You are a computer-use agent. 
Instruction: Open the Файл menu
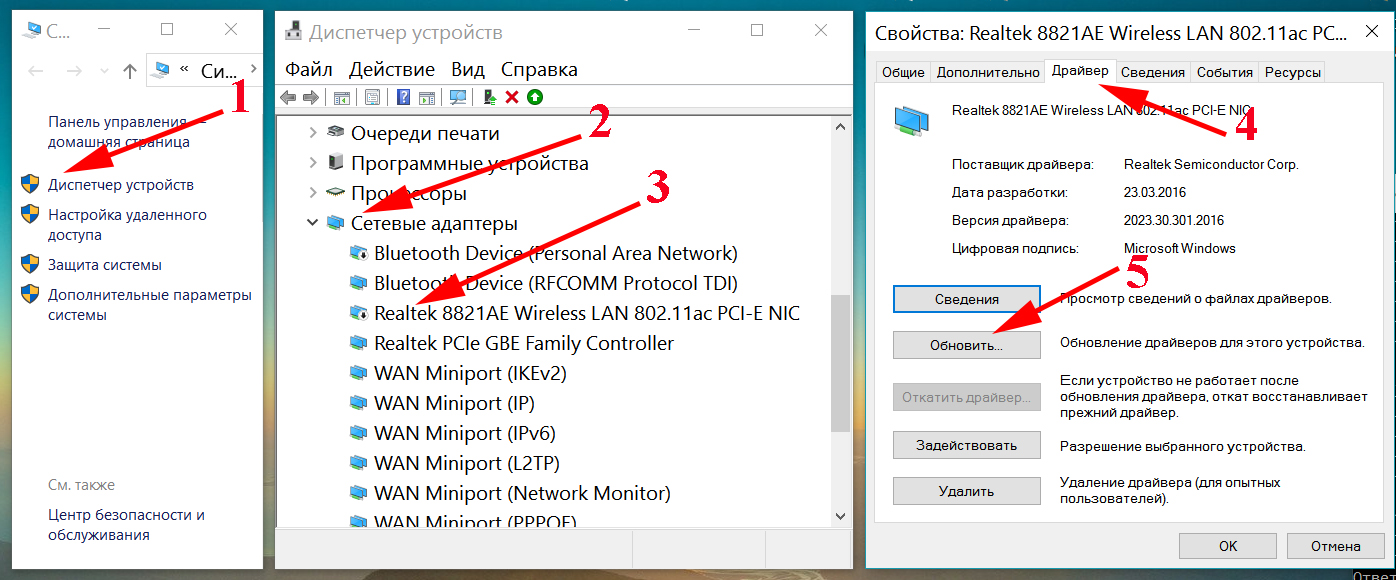[x=308, y=69]
